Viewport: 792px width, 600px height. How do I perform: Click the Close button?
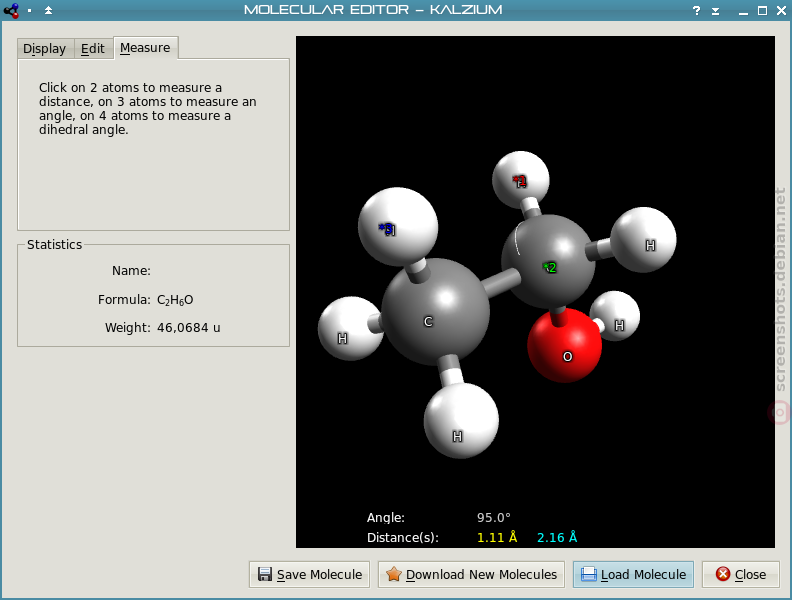740,574
